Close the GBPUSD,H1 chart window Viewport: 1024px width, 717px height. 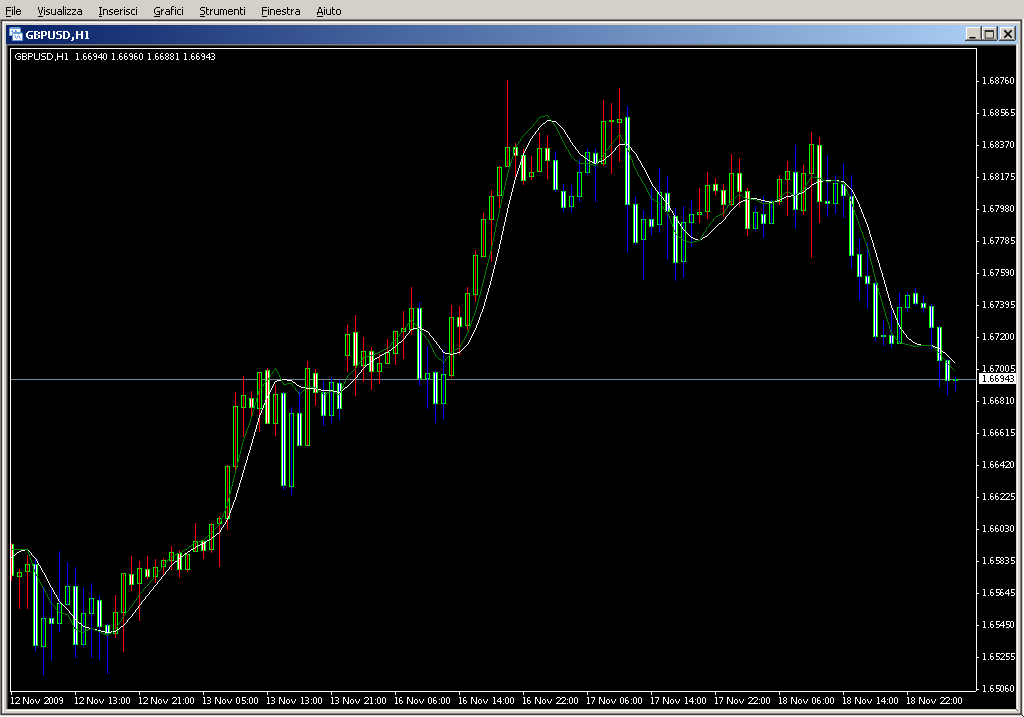[x=1007, y=33]
